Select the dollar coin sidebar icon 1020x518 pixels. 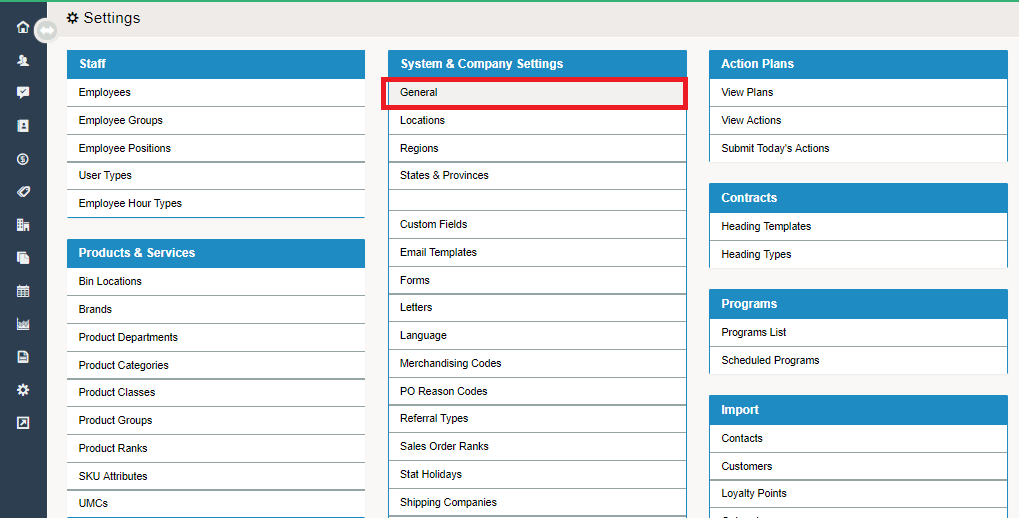point(23,159)
